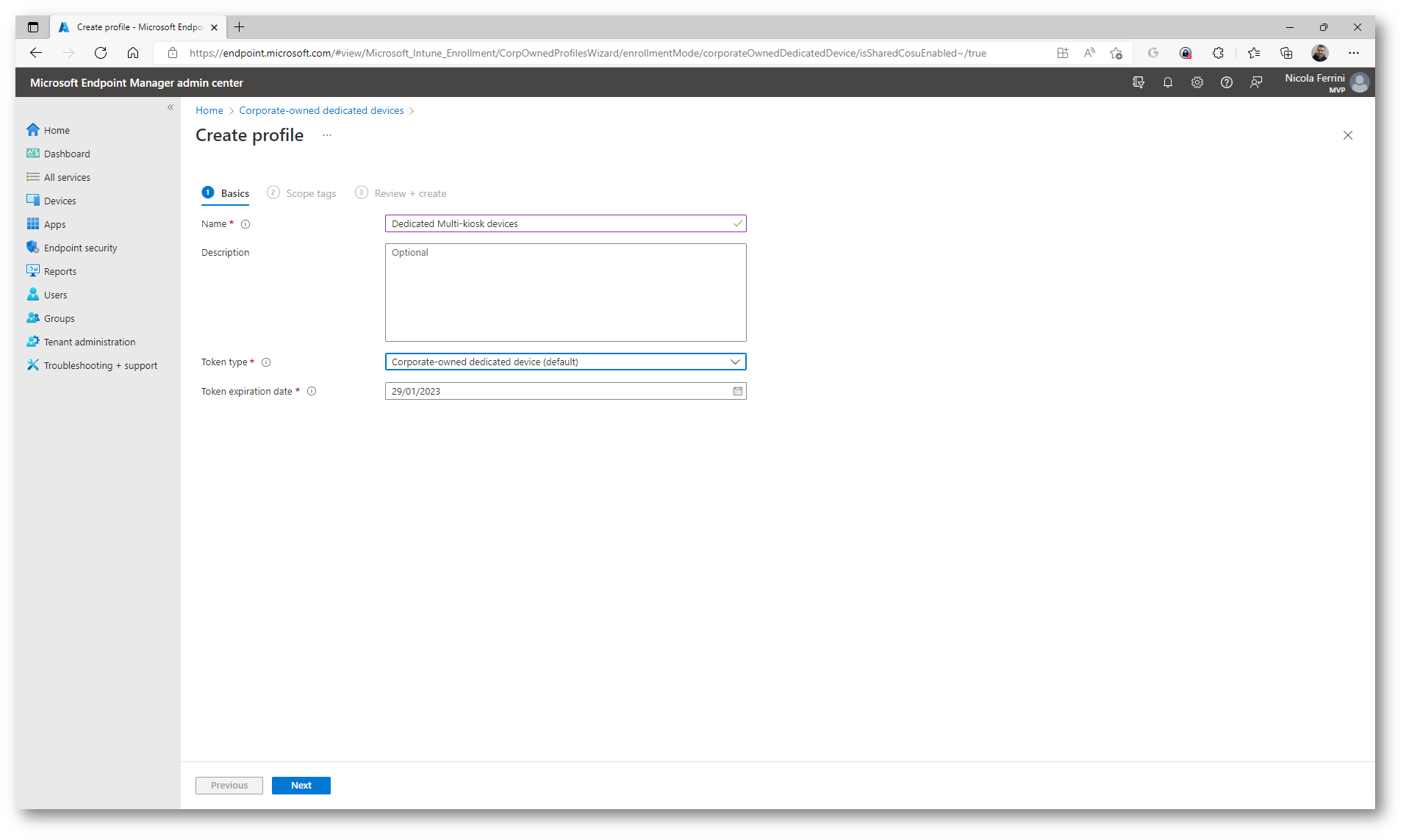1406x840 pixels.
Task: Click the directory and subscription filter icon
Action: [x=1138, y=83]
